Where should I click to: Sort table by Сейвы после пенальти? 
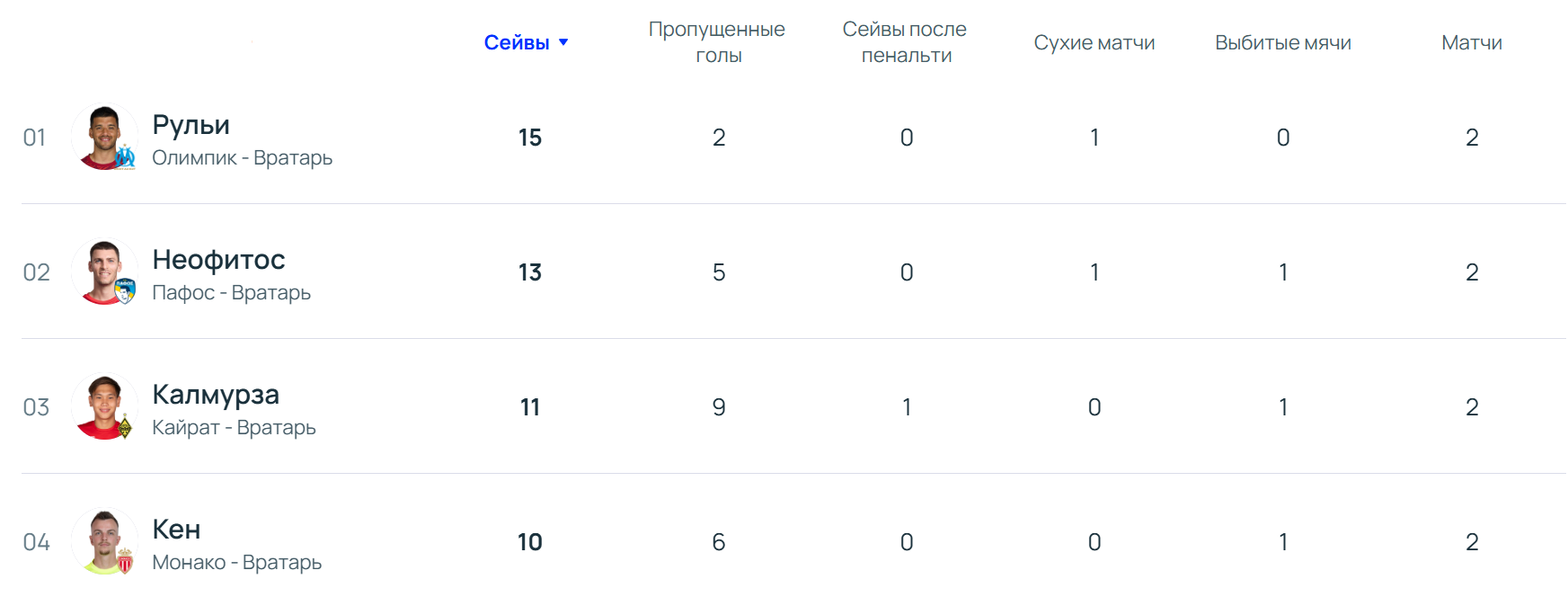pyautogui.click(x=905, y=42)
